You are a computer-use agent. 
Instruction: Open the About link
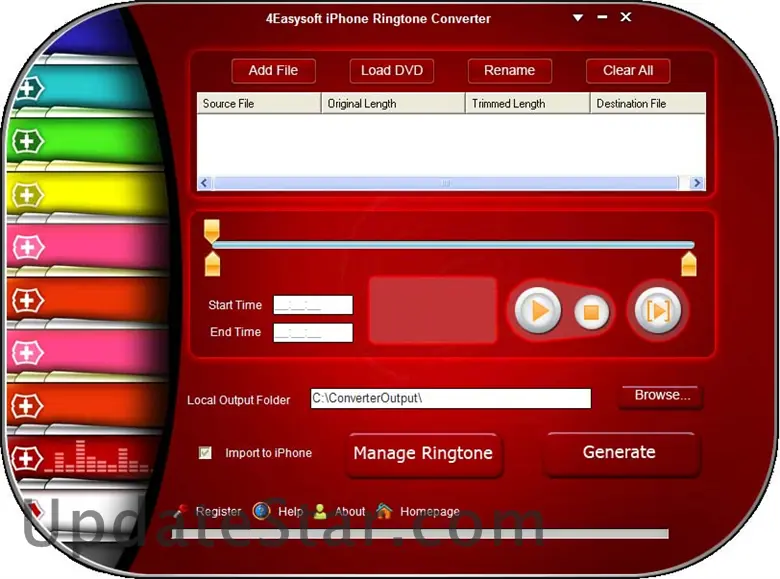click(x=350, y=511)
